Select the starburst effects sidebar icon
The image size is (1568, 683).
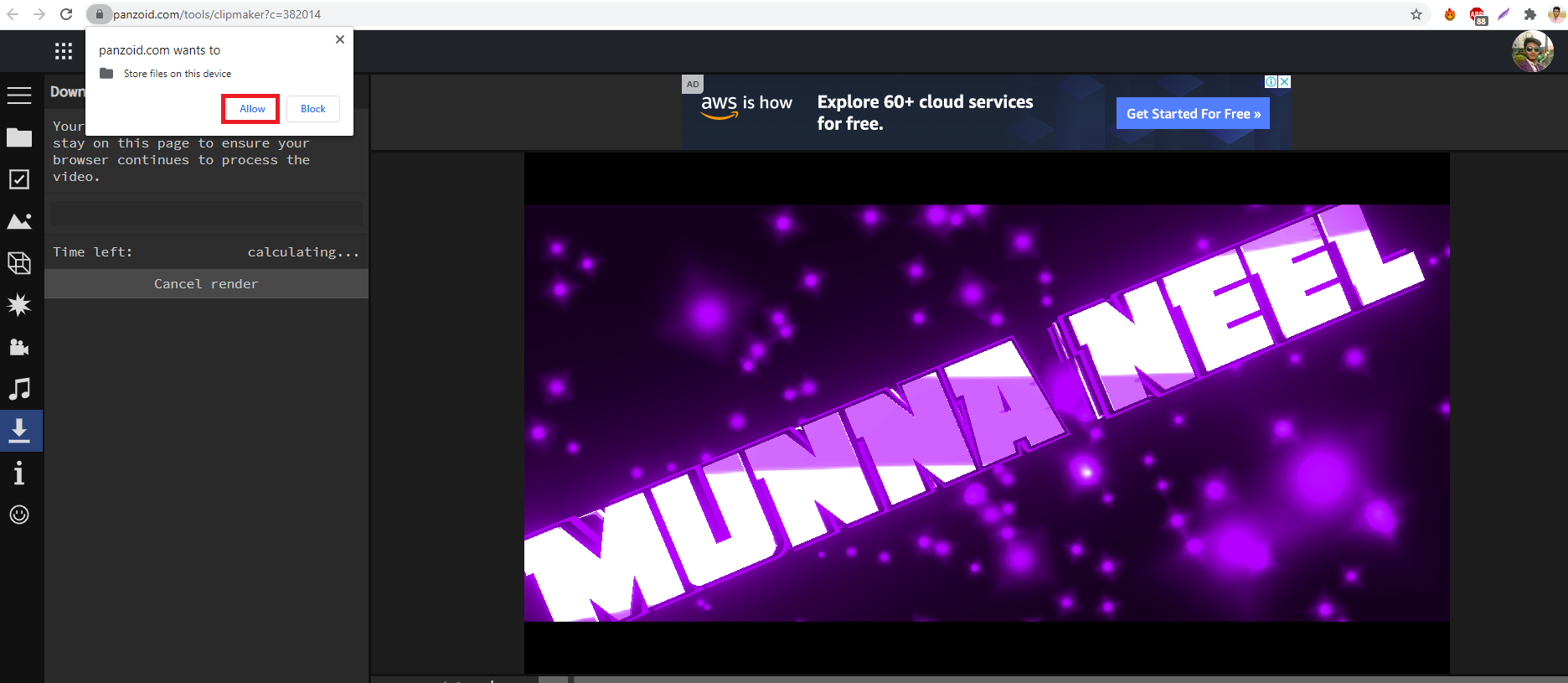coord(19,305)
